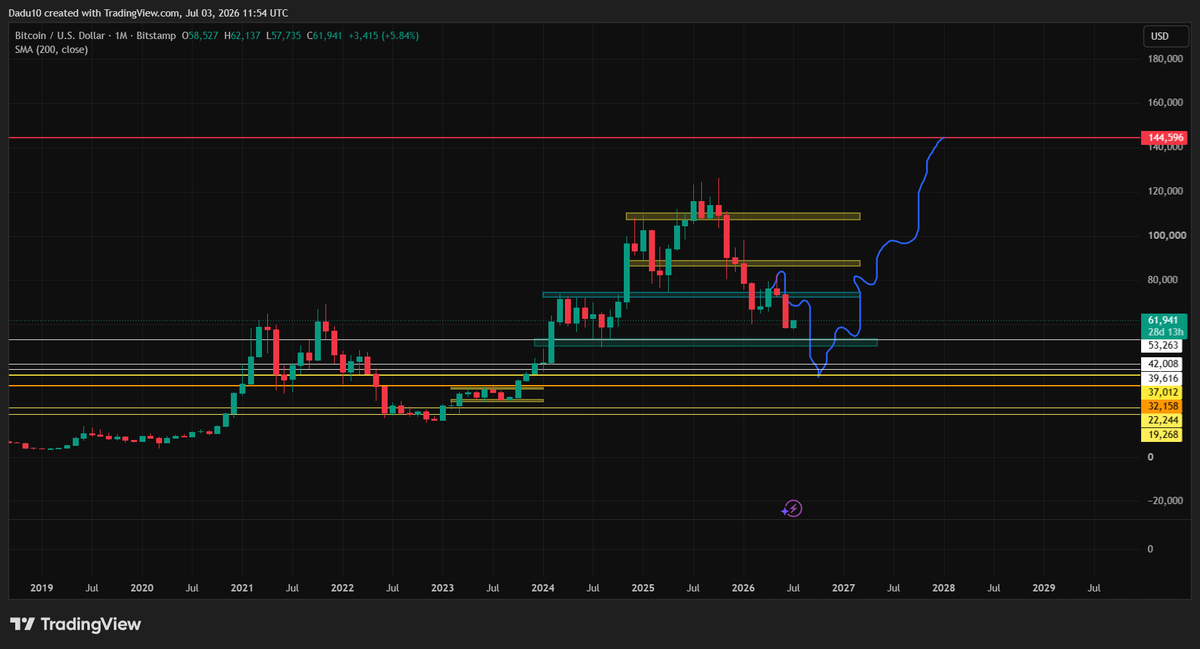Click the 2021 label on time axis
Viewport: 1200px width, 649px height.
pyautogui.click(x=241, y=588)
